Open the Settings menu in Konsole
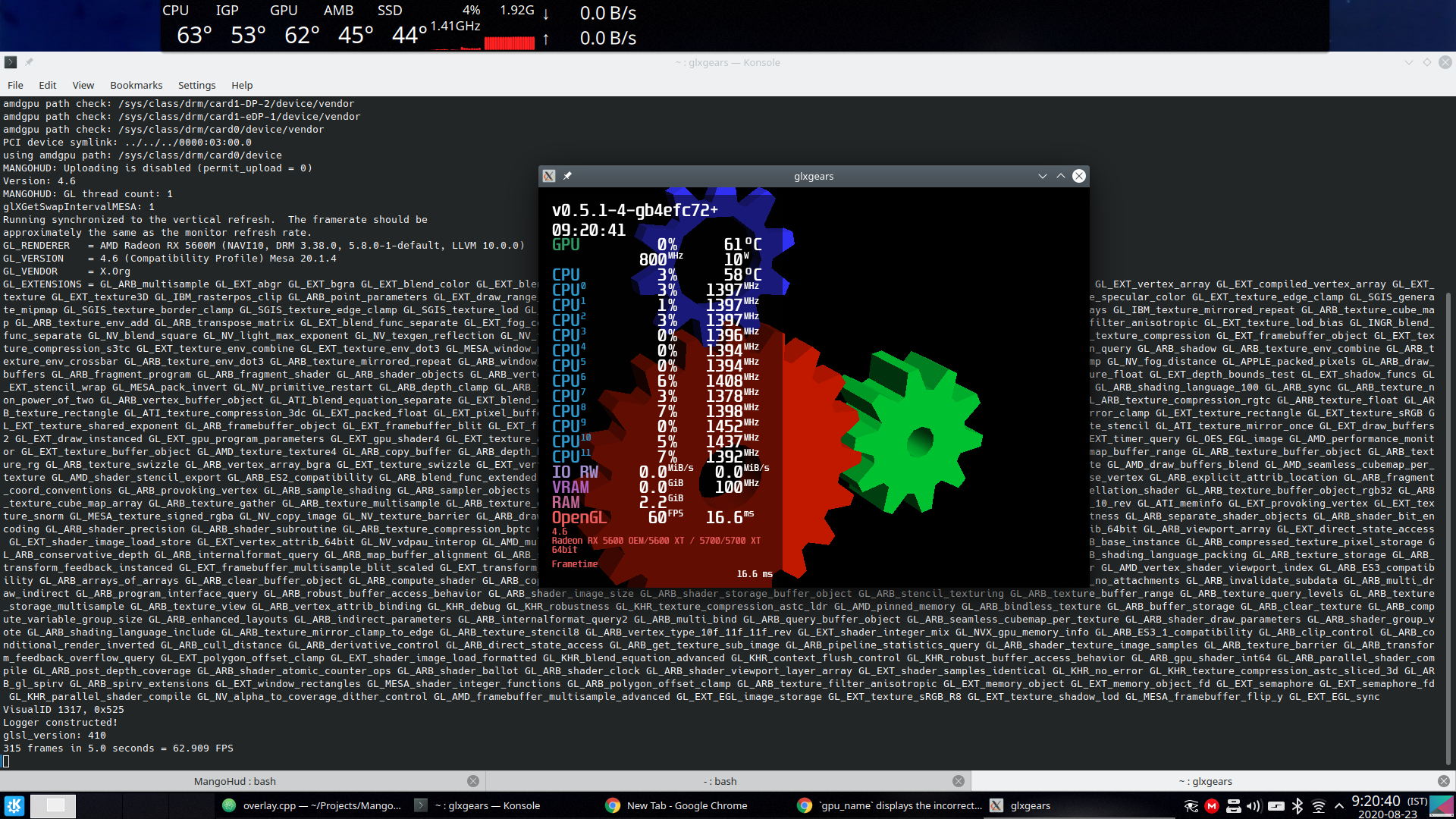The height and width of the screenshot is (819, 1456). (x=196, y=85)
